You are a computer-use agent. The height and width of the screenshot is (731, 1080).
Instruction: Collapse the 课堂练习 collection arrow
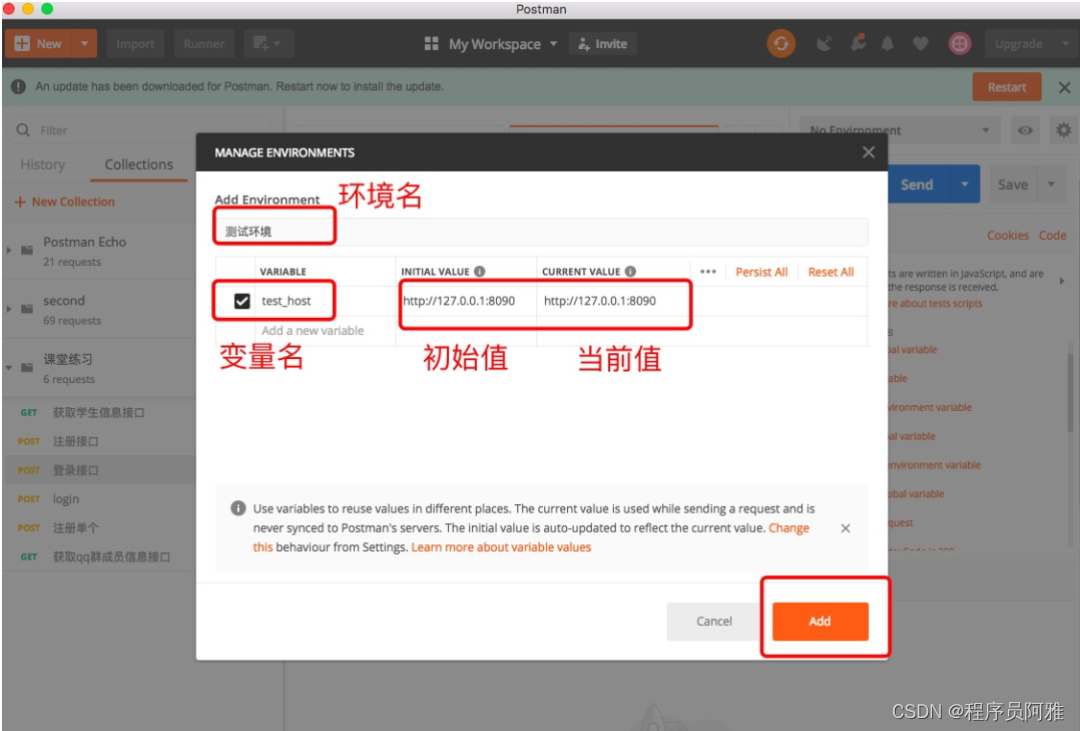[x=9, y=368]
